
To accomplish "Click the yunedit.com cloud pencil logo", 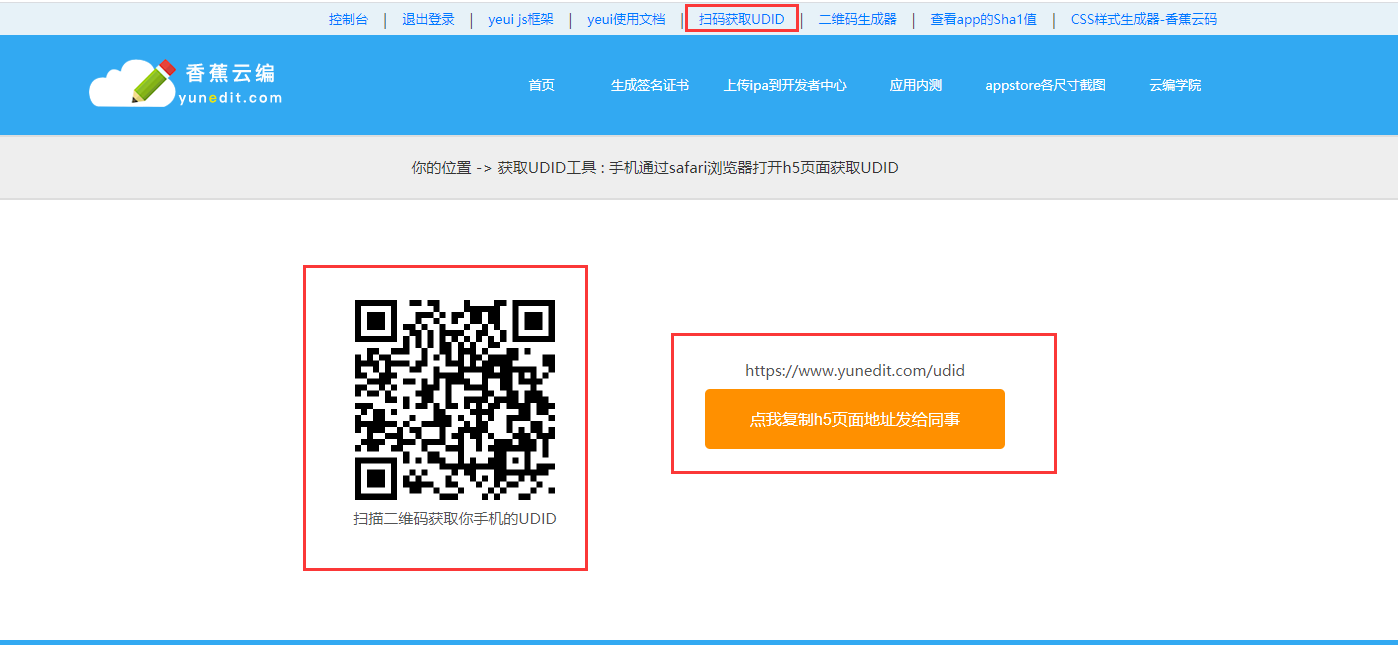I will [x=185, y=84].
